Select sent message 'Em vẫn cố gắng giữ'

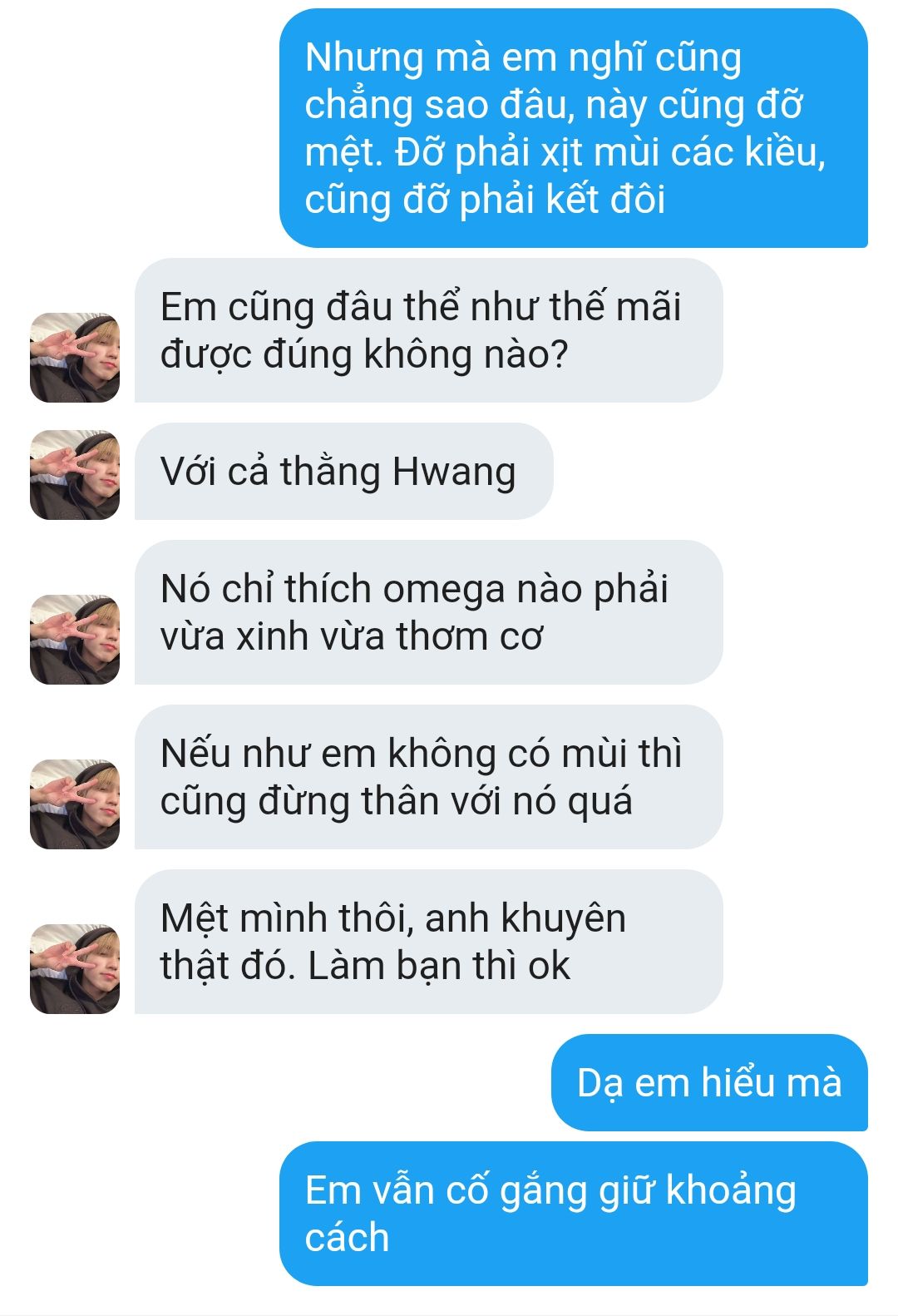574,1214
